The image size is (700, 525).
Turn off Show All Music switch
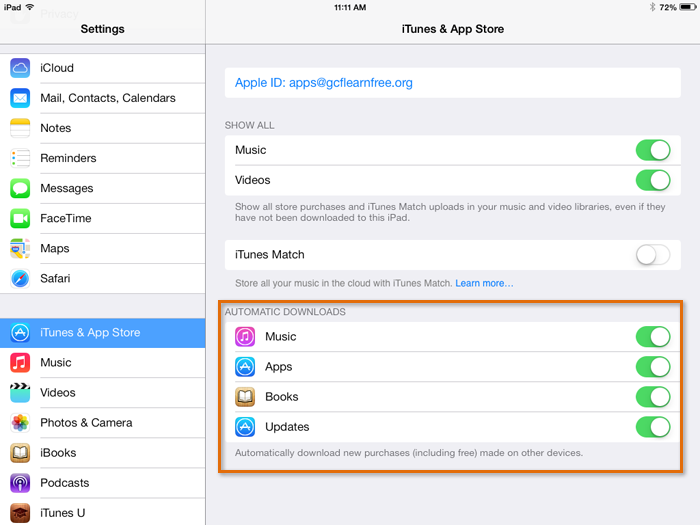tap(653, 150)
